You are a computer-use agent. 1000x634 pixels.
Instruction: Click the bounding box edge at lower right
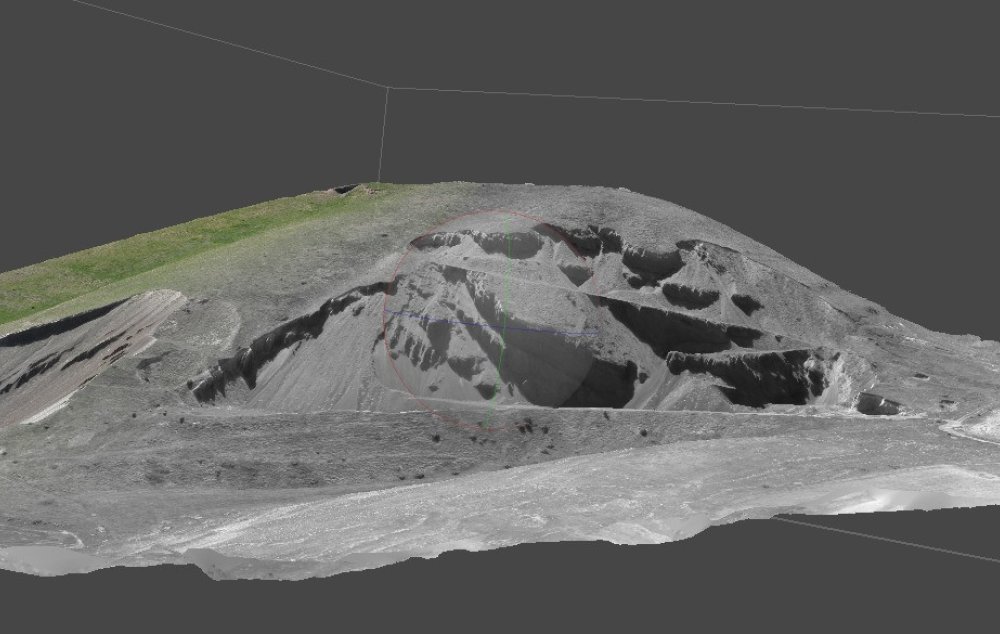(886, 540)
